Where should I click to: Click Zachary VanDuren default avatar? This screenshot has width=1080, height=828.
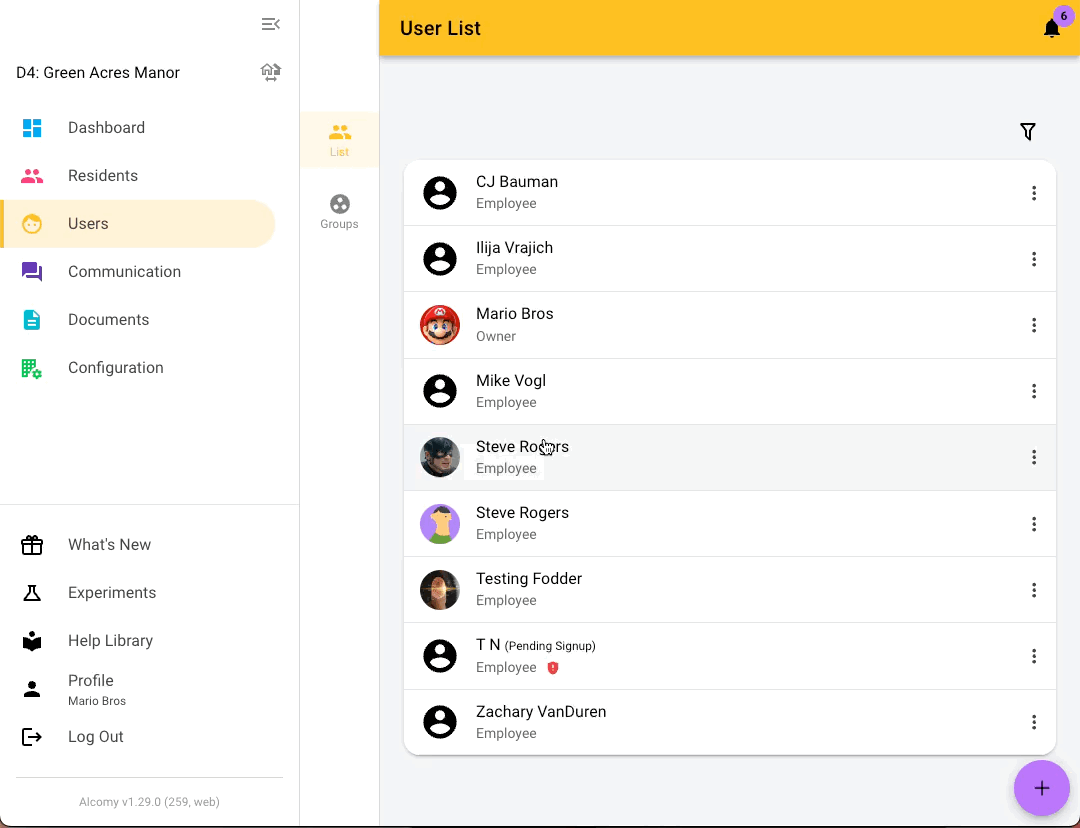coord(440,722)
